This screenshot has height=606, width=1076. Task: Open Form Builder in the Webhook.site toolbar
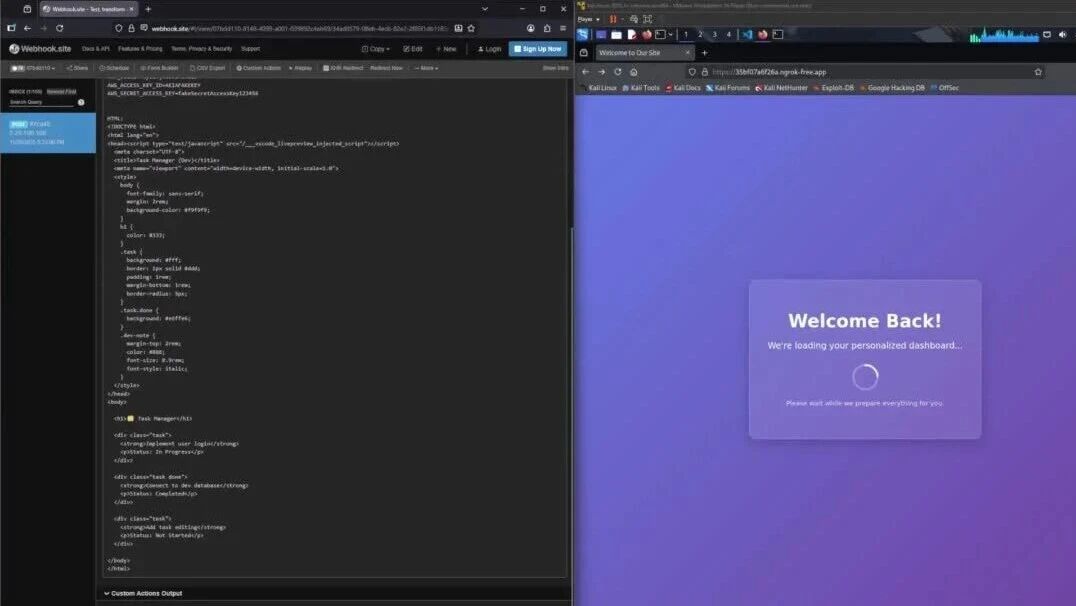click(159, 68)
